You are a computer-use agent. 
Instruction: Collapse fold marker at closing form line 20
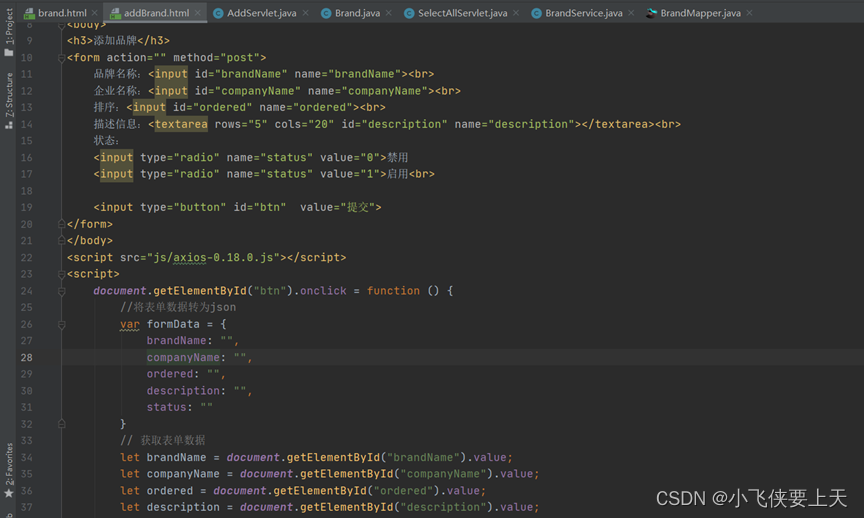62,224
